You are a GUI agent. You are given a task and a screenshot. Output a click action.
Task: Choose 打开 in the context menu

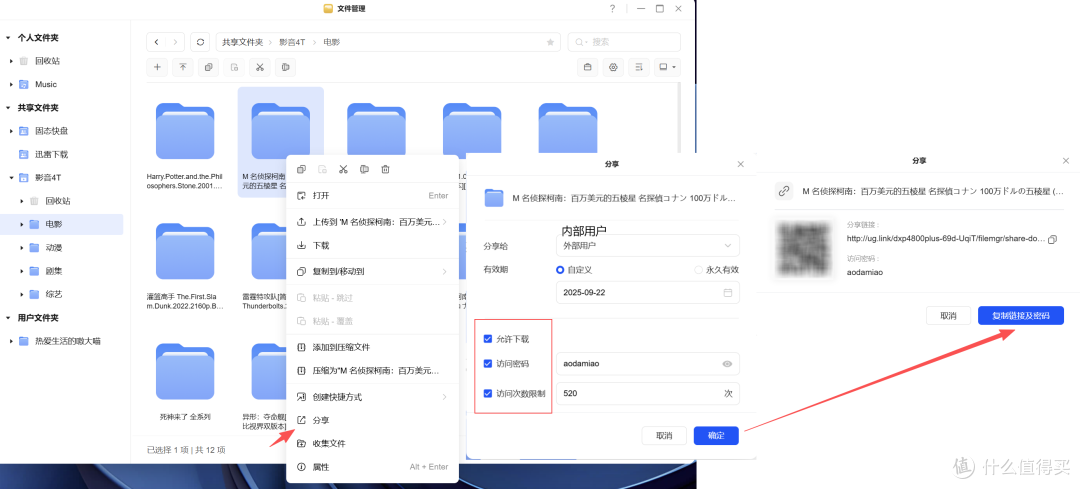tap(372, 196)
